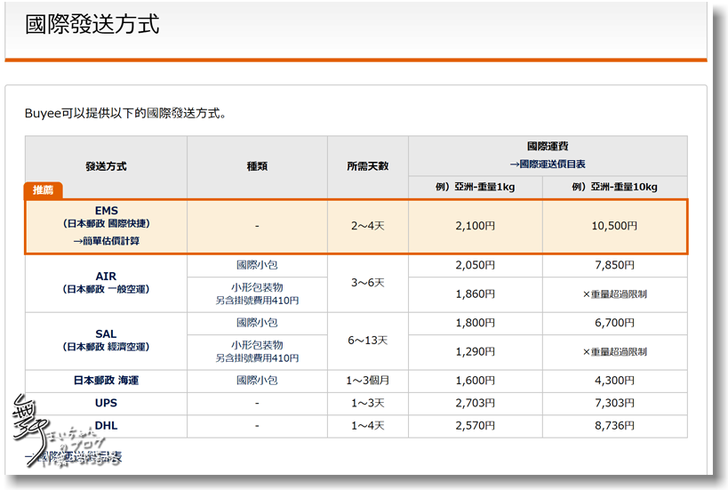Screen dimensions: 728x490
Task: Click the UPS row label
Action: 105,402
